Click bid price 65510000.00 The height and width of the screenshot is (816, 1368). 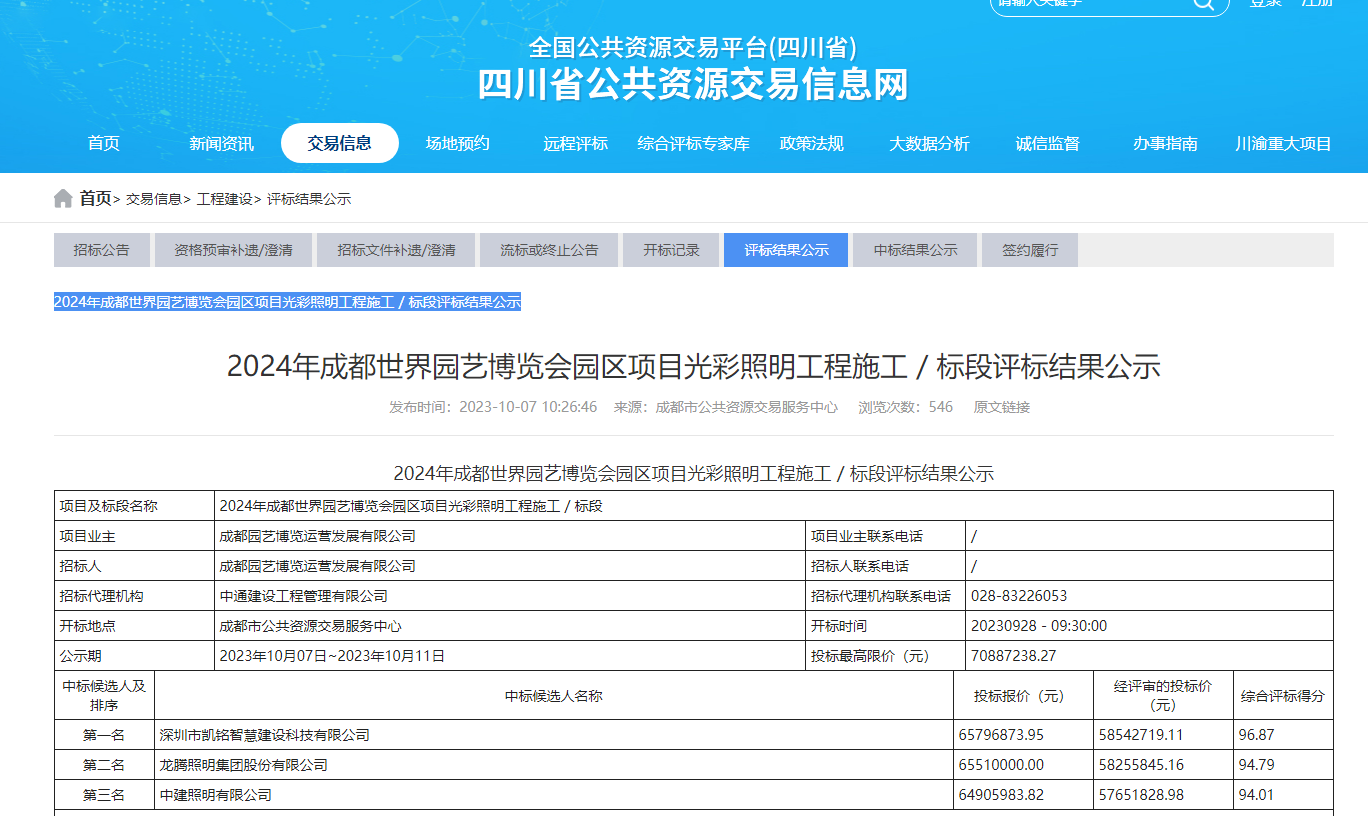click(x=1001, y=765)
